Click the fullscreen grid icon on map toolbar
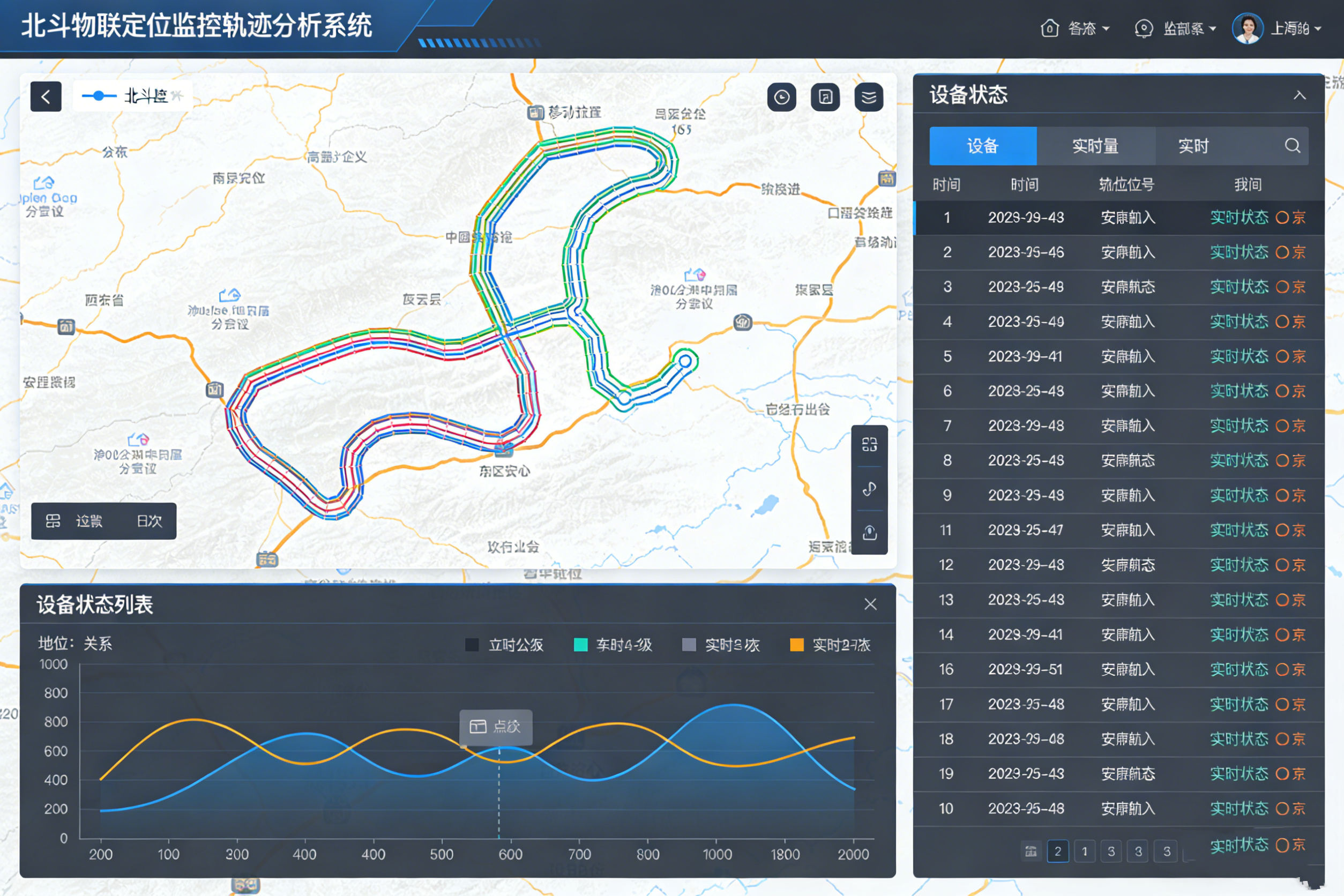 [x=869, y=445]
